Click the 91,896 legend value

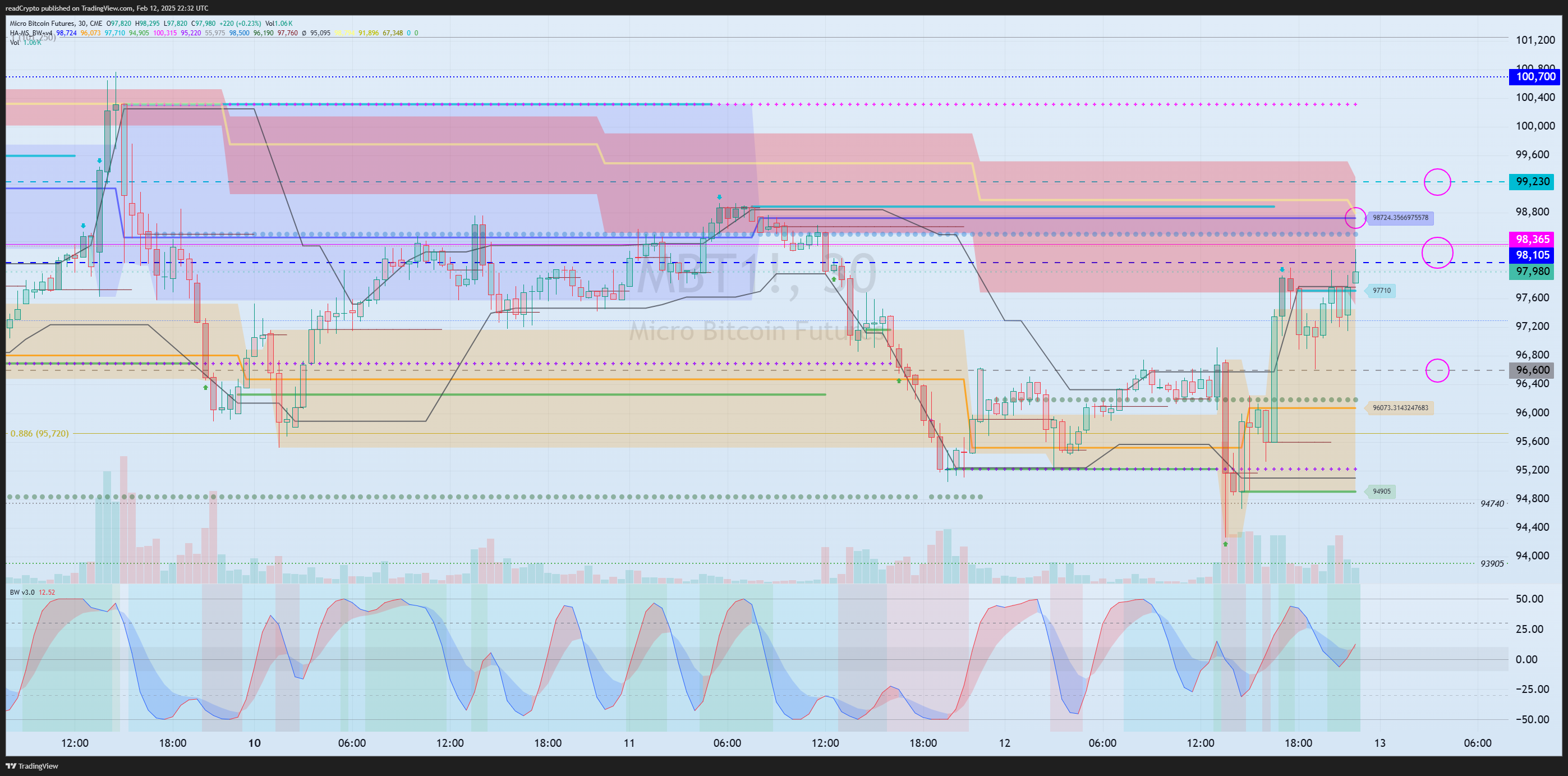click(x=368, y=33)
